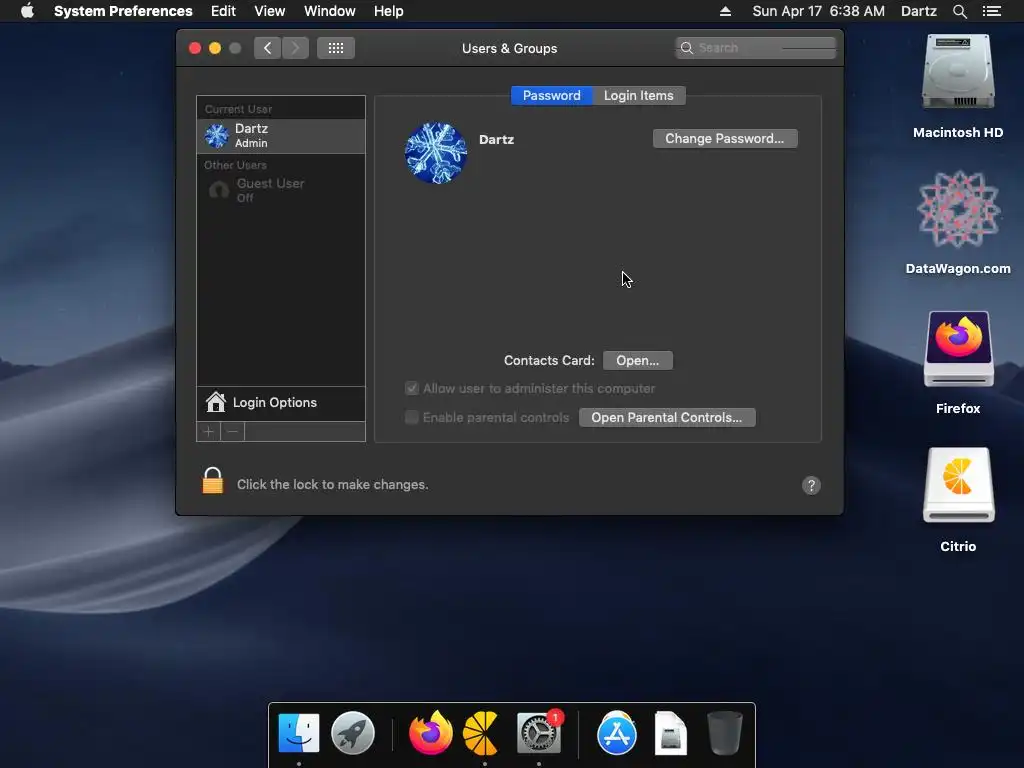1024x768 pixels.
Task: Click Dartz snowflake profile picture
Action: click(x=436, y=153)
